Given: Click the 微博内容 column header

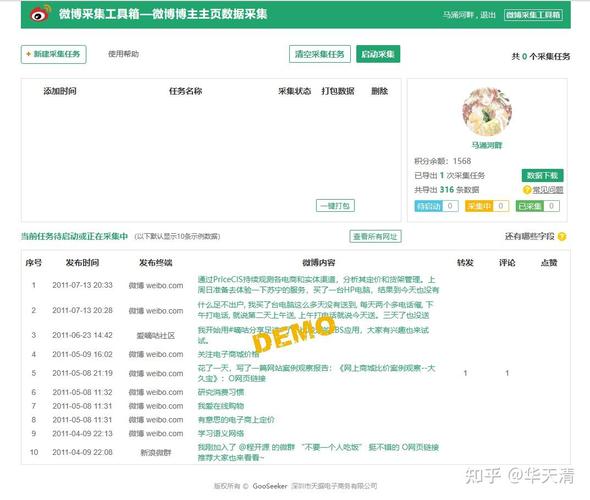Looking at the screenshot, I should (318, 263).
